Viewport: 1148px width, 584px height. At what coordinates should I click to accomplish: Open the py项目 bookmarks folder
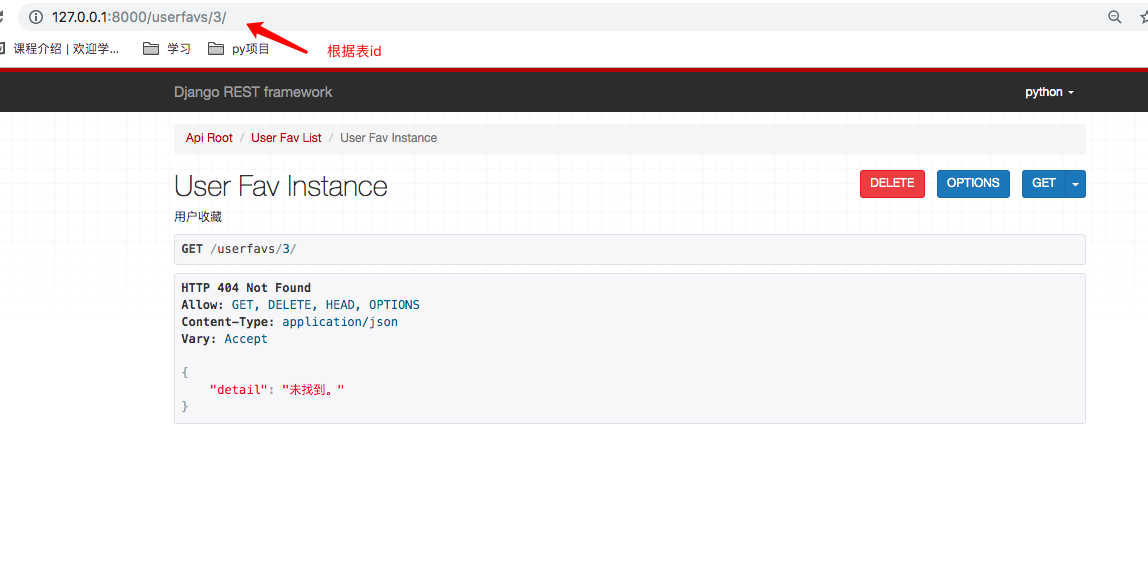coord(239,49)
